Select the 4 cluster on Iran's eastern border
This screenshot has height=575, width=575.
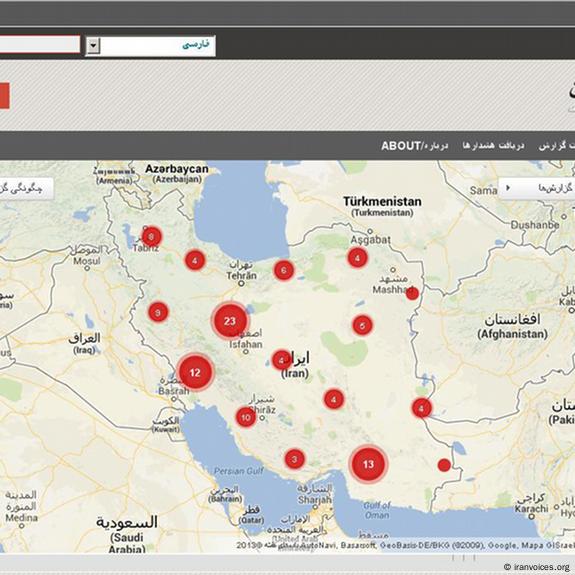click(x=422, y=408)
